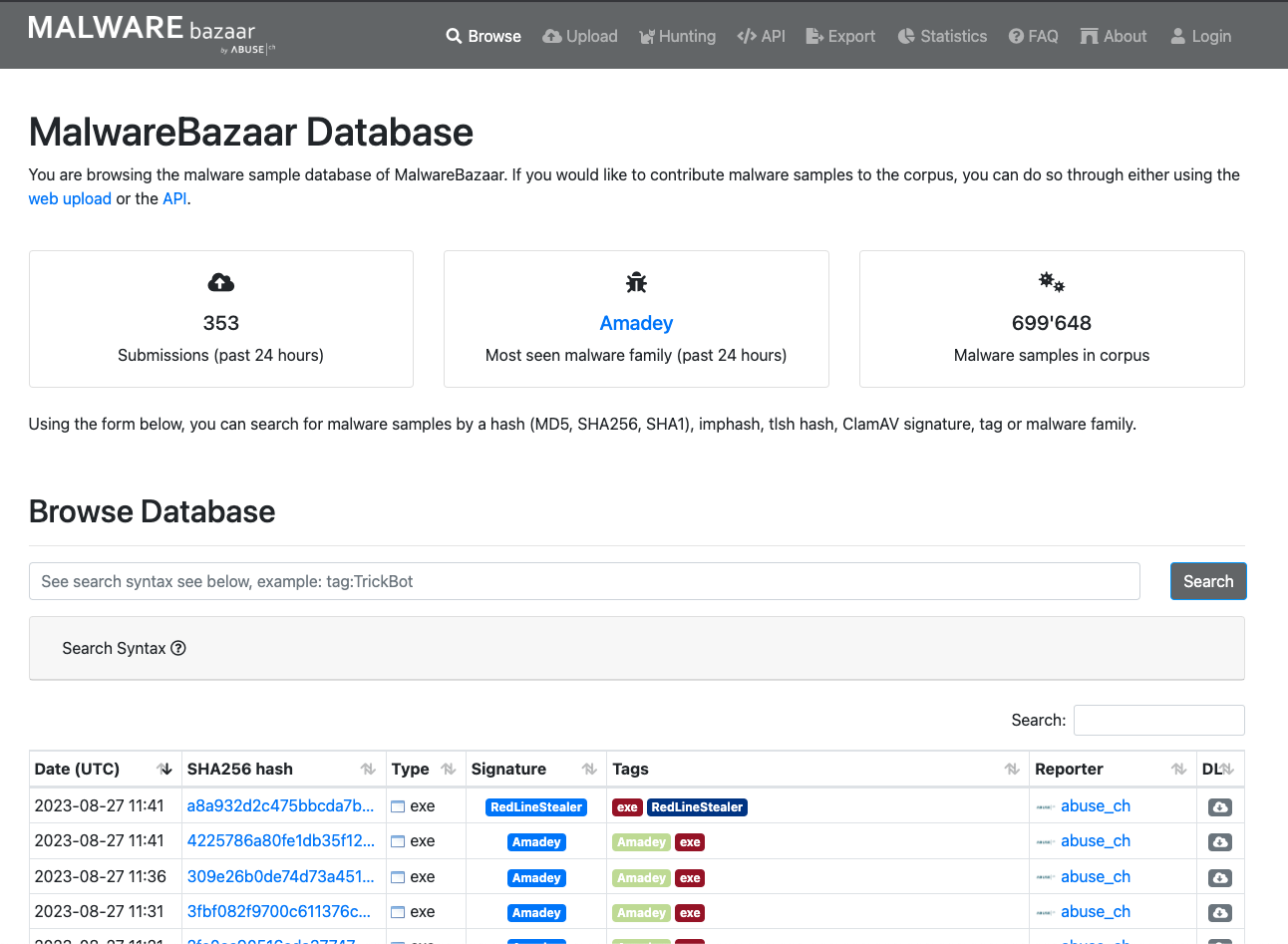Sort table by Date (UTC) column
This screenshot has height=944, width=1288.
point(165,769)
